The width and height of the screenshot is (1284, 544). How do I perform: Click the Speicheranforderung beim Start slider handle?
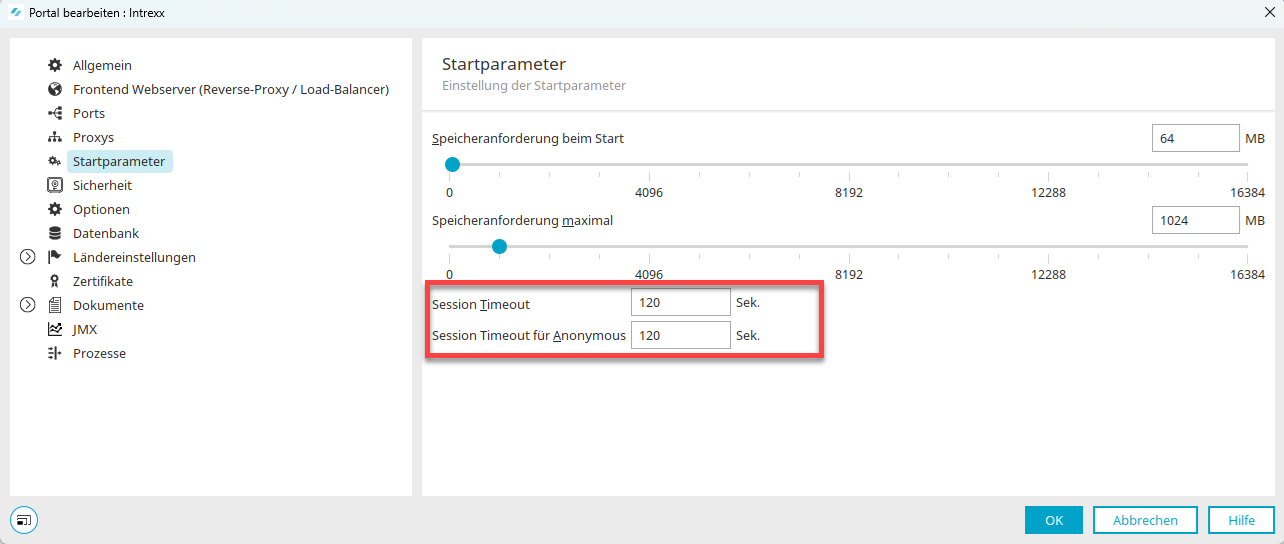452,164
